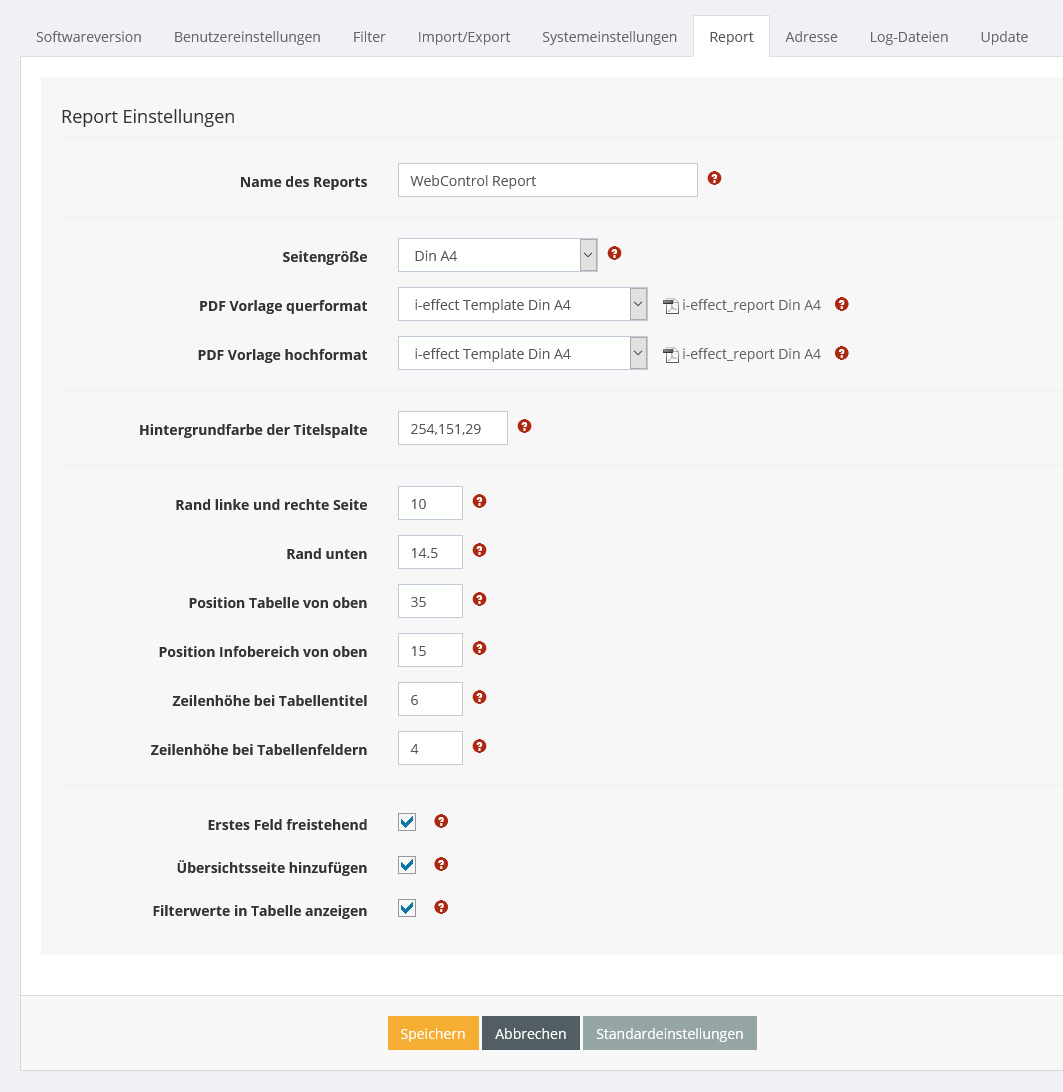Screen dimensions: 1063x1092
Task: Toggle Übersichtsseite hinzufügen checkbox
Action: (x=407, y=866)
